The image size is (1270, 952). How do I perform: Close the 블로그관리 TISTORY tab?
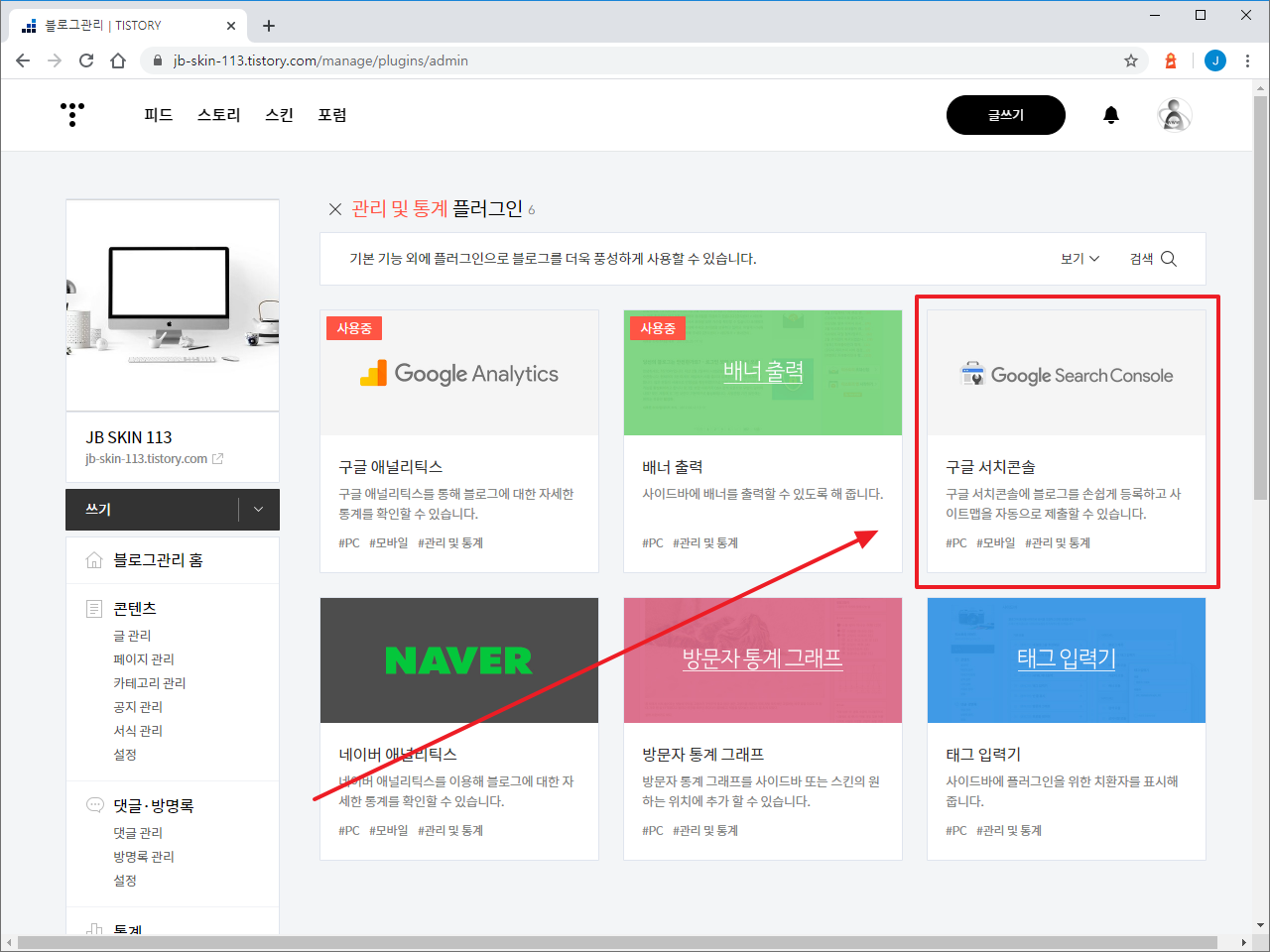point(232,26)
